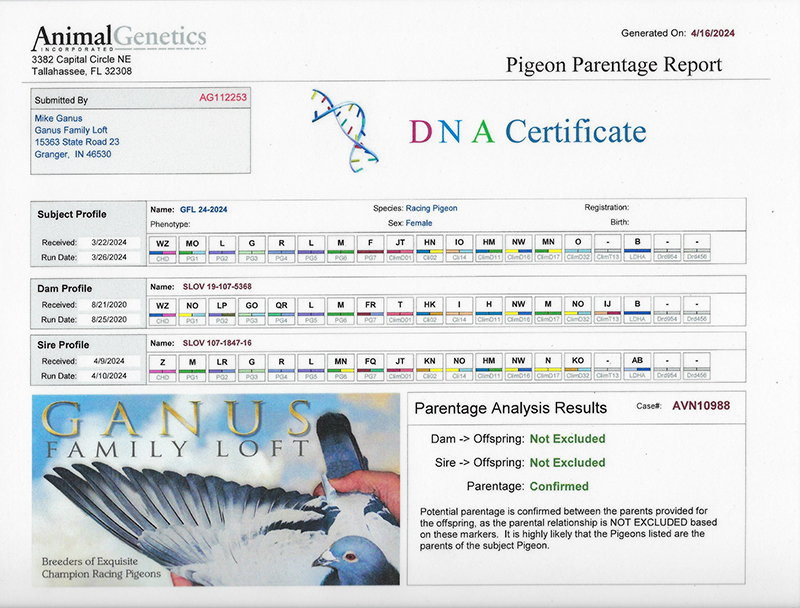Select the "Dam Profile" heading

64,289
